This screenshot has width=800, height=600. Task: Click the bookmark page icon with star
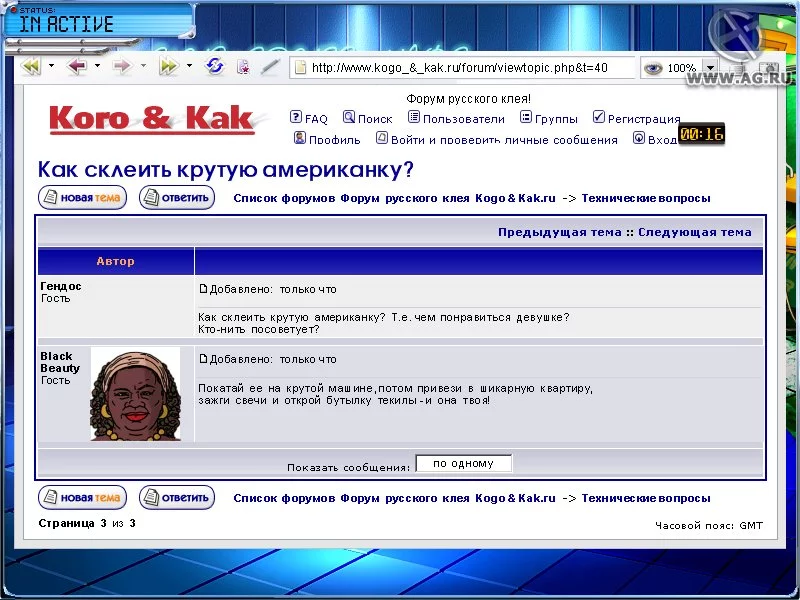coord(243,67)
